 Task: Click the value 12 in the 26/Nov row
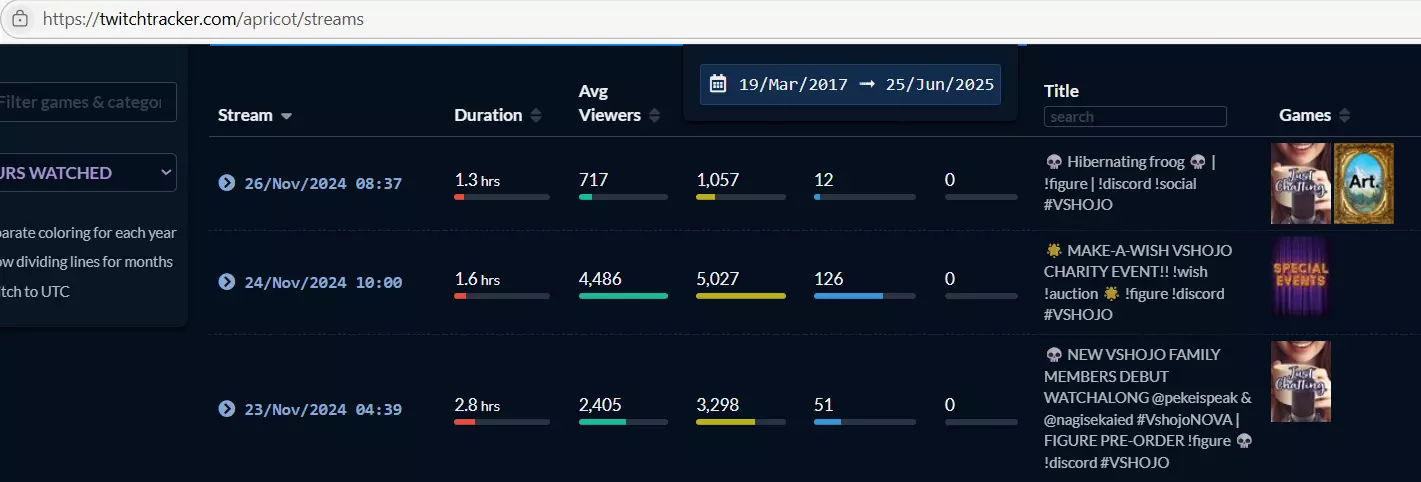(x=823, y=180)
